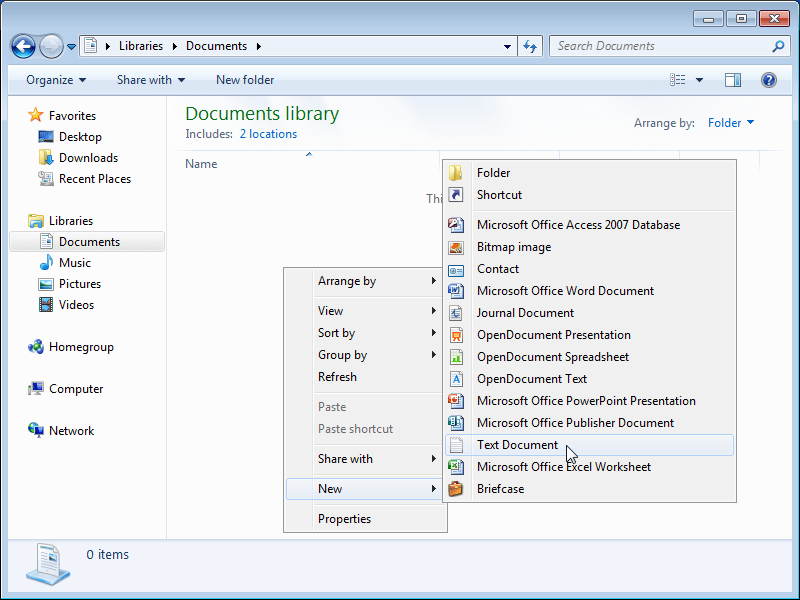This screenshot has height=600, width=800.
Task: Click Documents in the address breadcrumb
Action: point(216,46)
